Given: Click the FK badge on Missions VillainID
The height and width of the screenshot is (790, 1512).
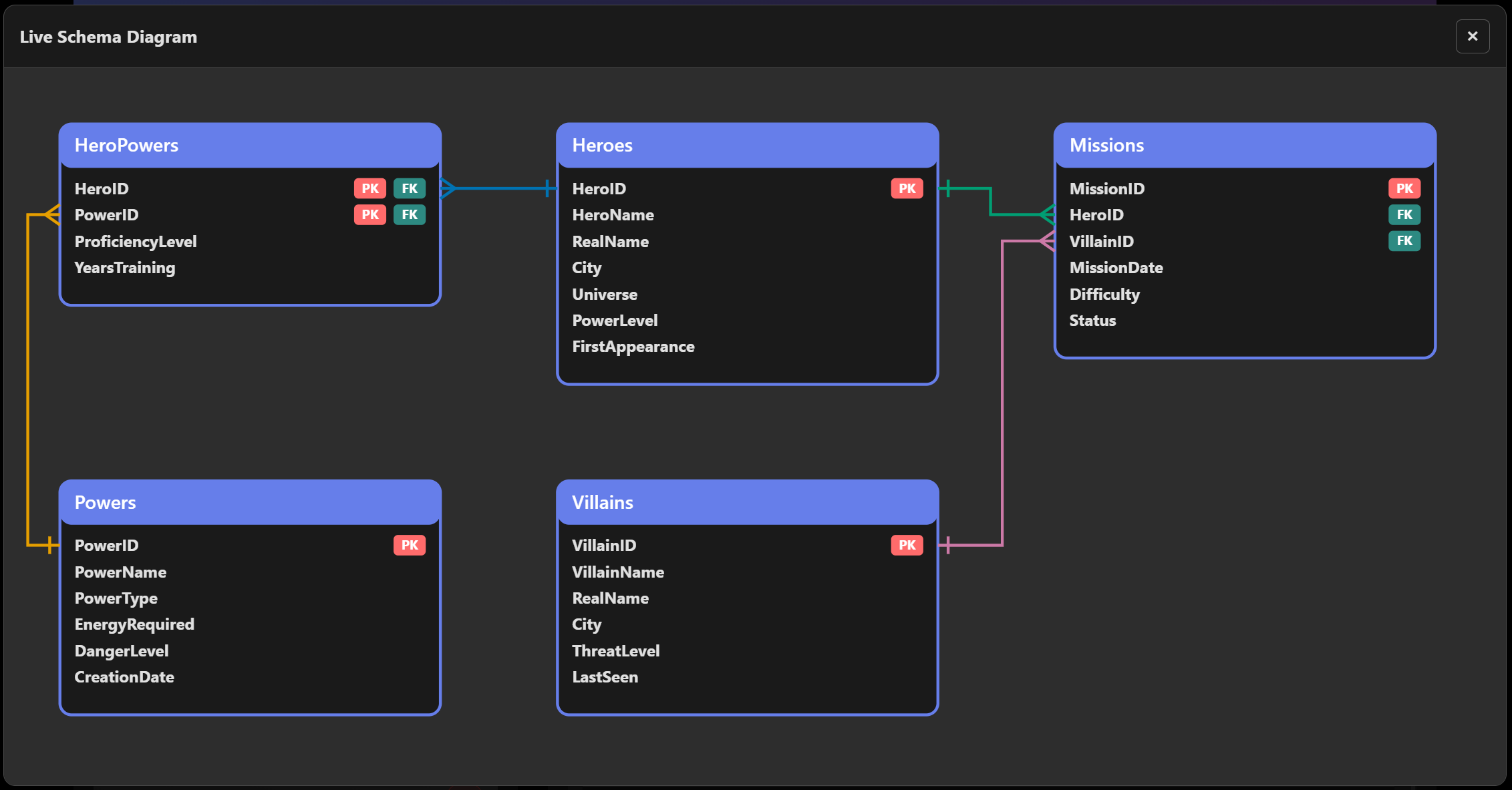Looking at the screenshot, I should 1404,240.
